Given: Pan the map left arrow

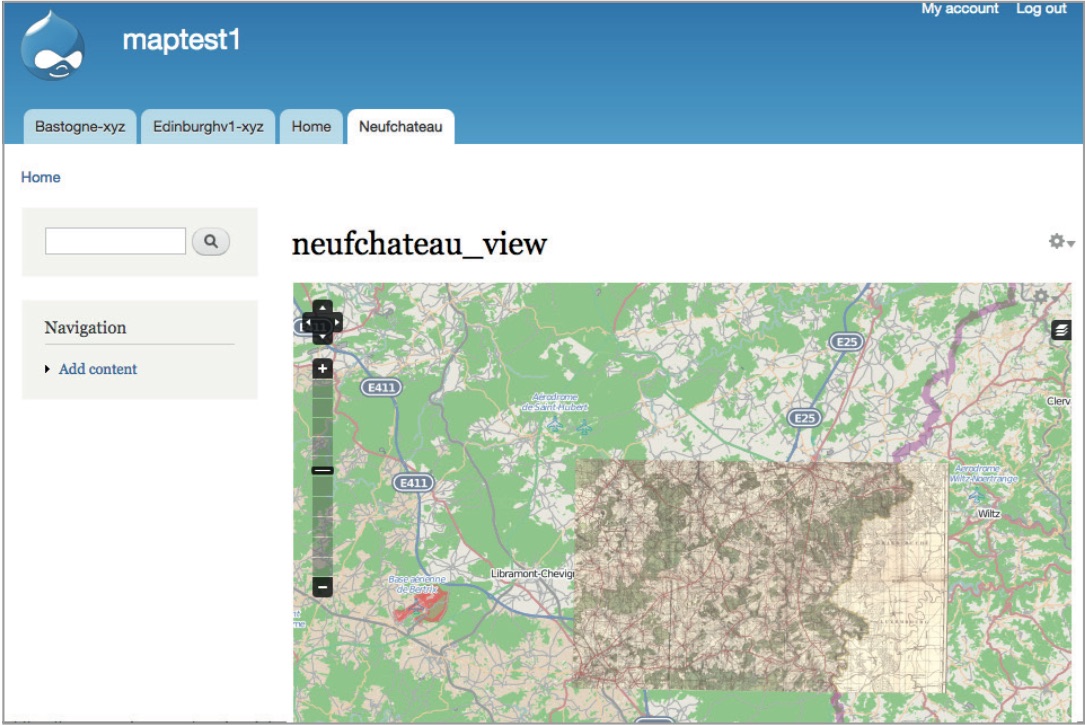Looking at the screenshot, I should [x=309, y=323].
